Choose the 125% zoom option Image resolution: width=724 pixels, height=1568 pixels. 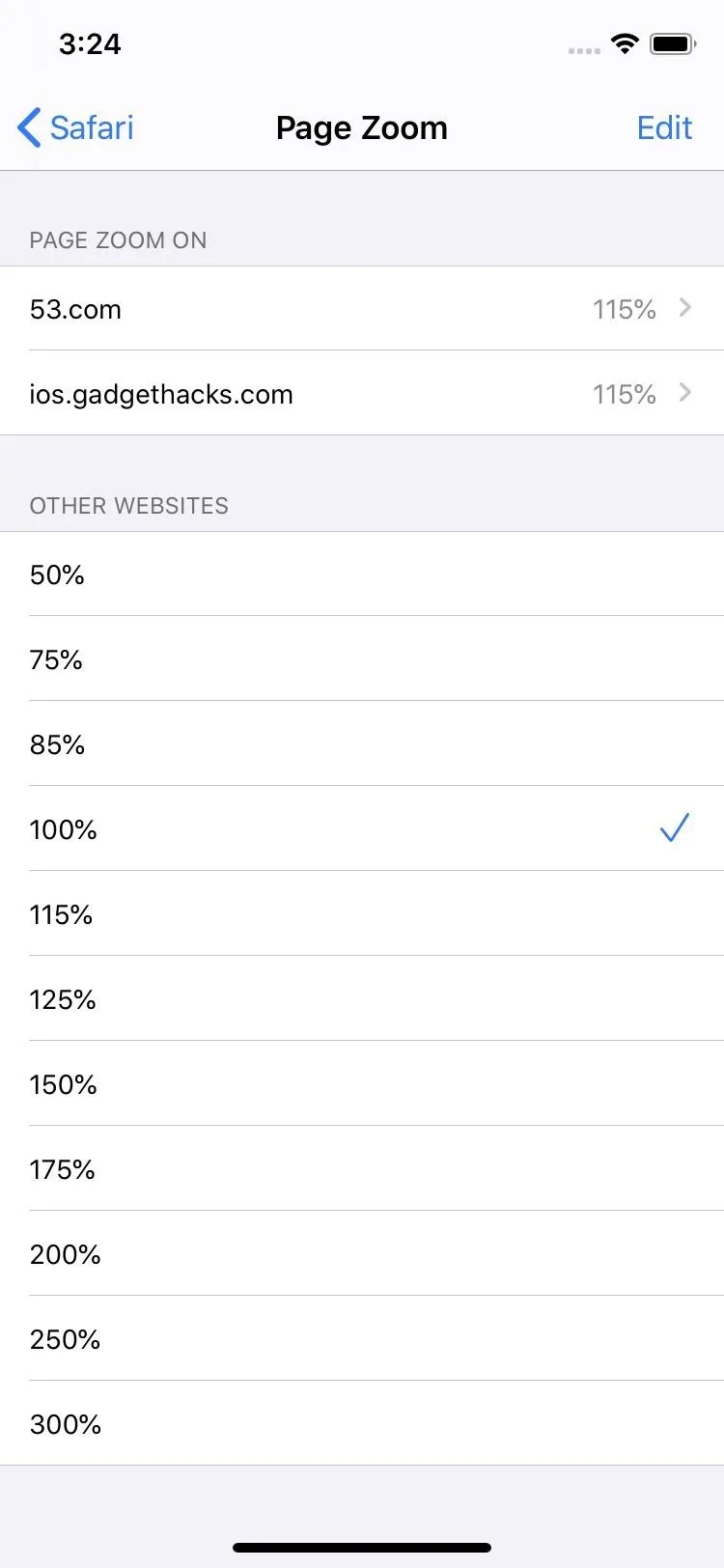(x=362, y=999)
